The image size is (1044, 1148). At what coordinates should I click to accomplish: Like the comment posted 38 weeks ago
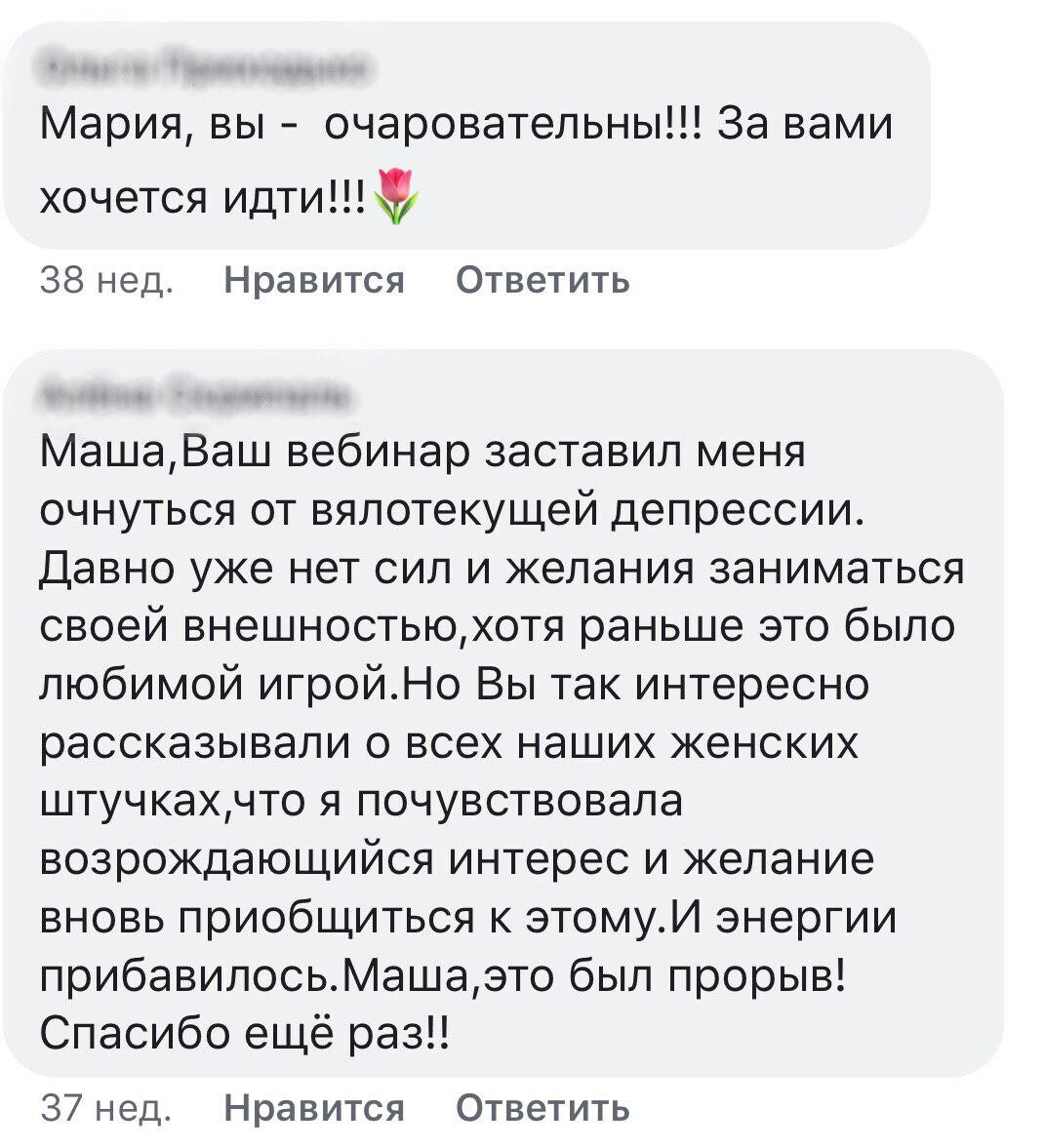314,281
